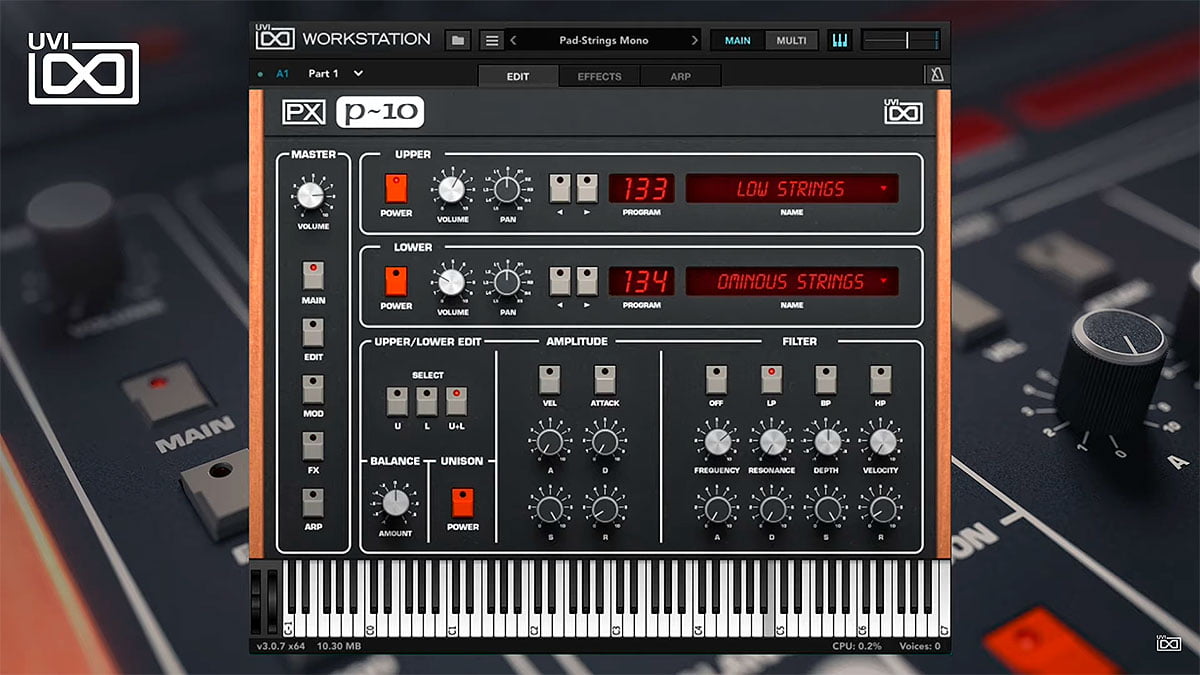Click the LOWER program number display 134
The image size is (1200, 675).
pyautogui.click(x=643, y=281)
